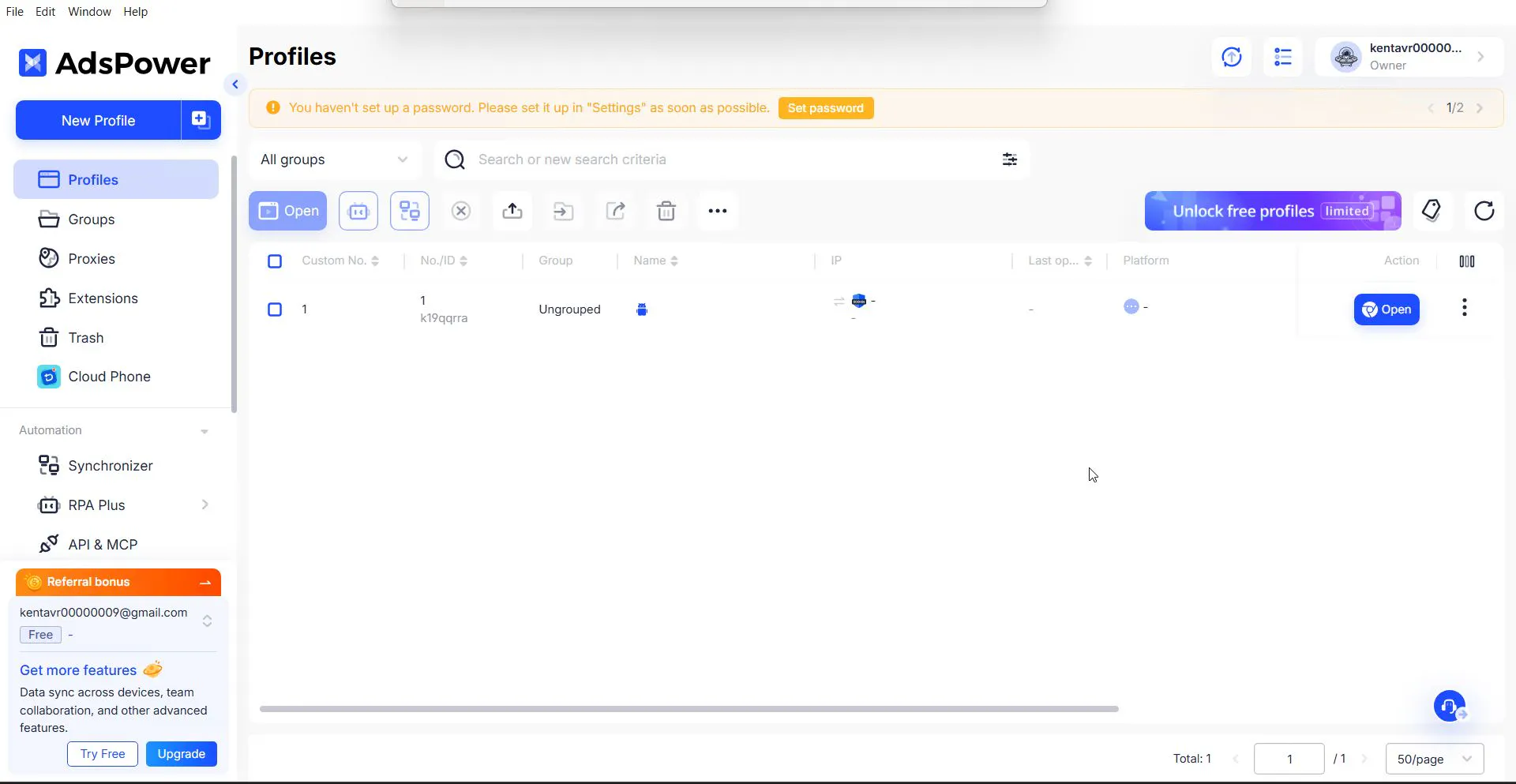Click the New Profile button
This screenshot has height=784, width=1516.
98,120
